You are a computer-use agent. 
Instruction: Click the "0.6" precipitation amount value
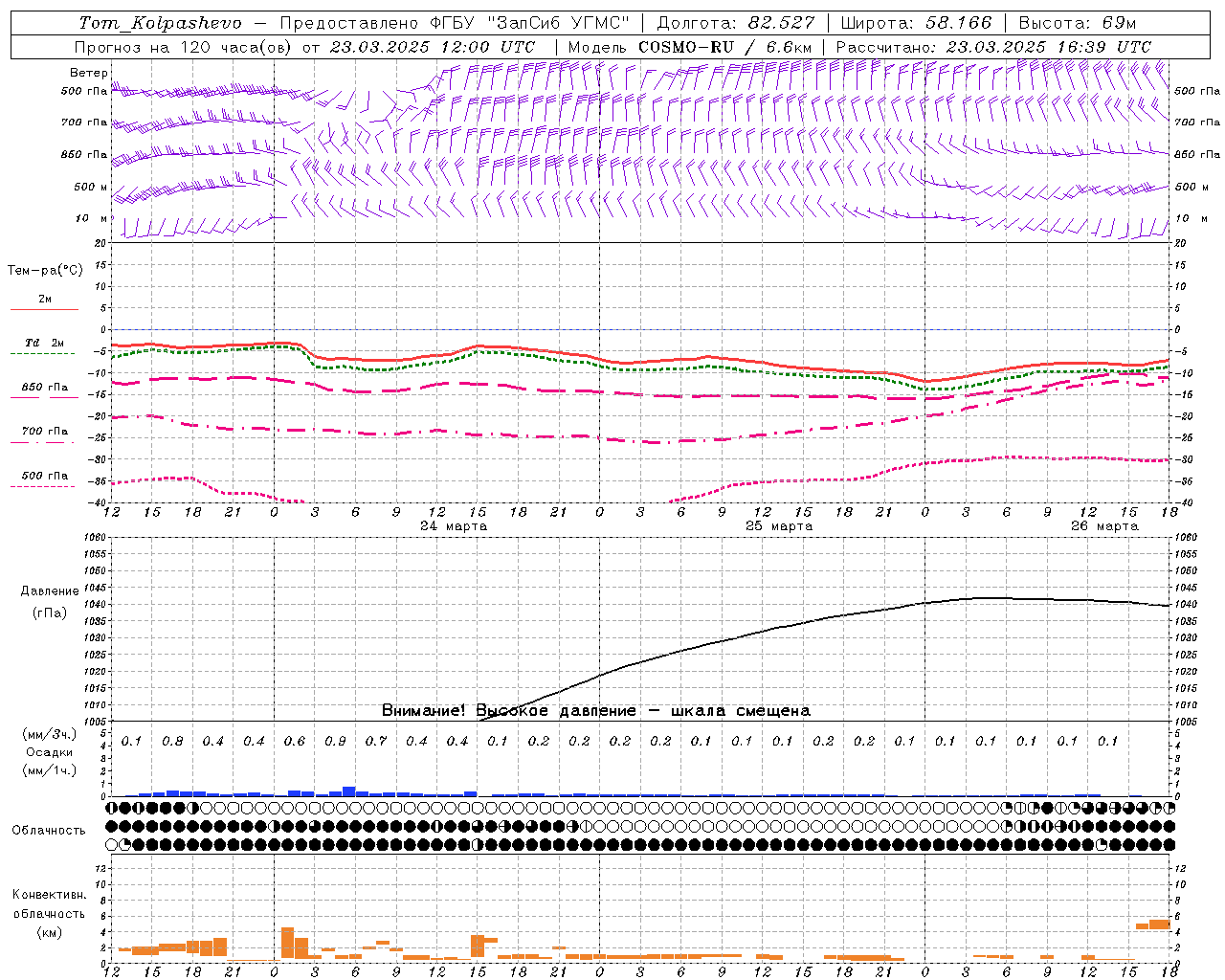click(x=295, y=742)
